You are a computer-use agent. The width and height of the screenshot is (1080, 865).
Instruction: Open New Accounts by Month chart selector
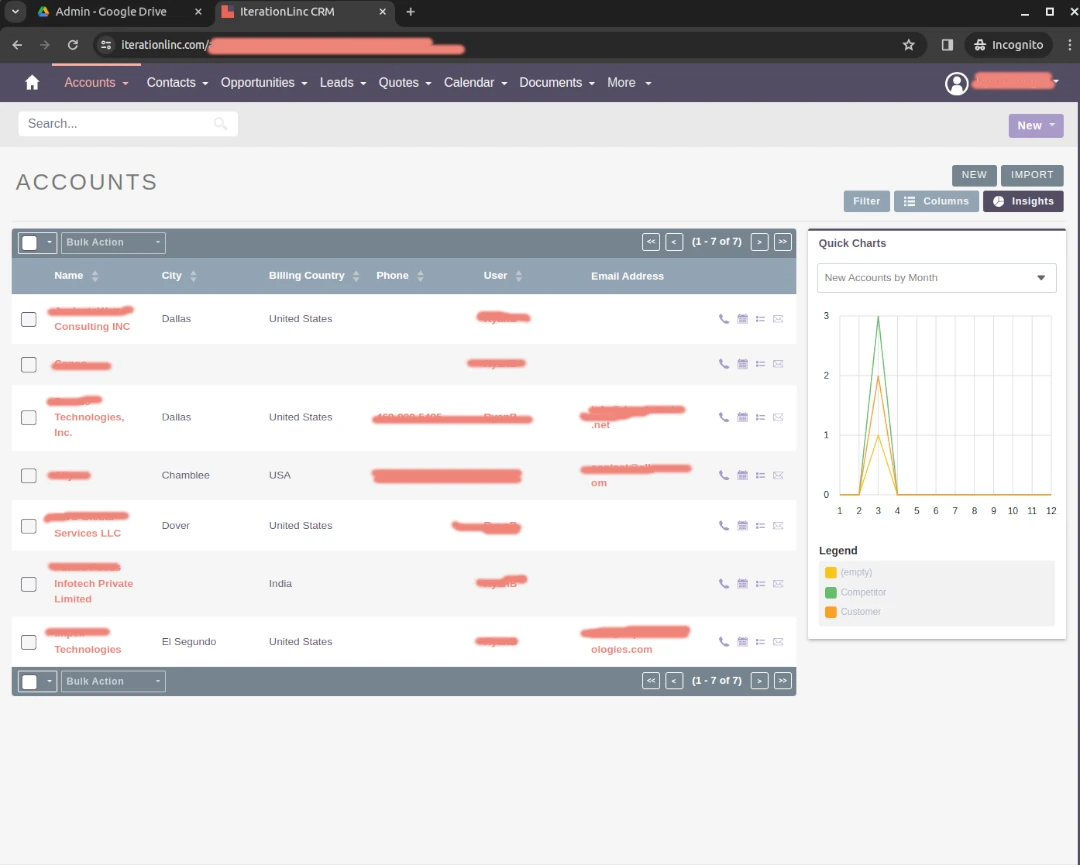[936, 278]
